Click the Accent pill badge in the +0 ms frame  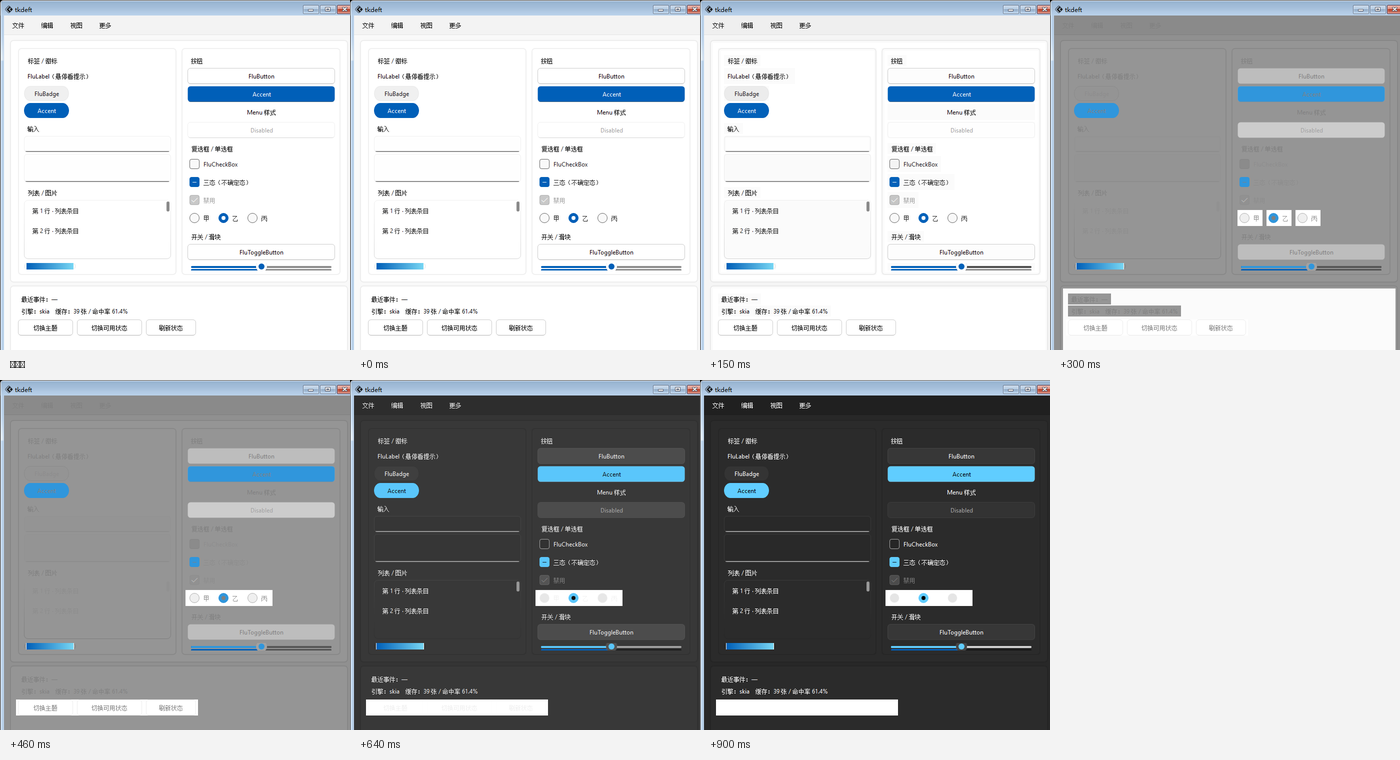click(397, 111)
